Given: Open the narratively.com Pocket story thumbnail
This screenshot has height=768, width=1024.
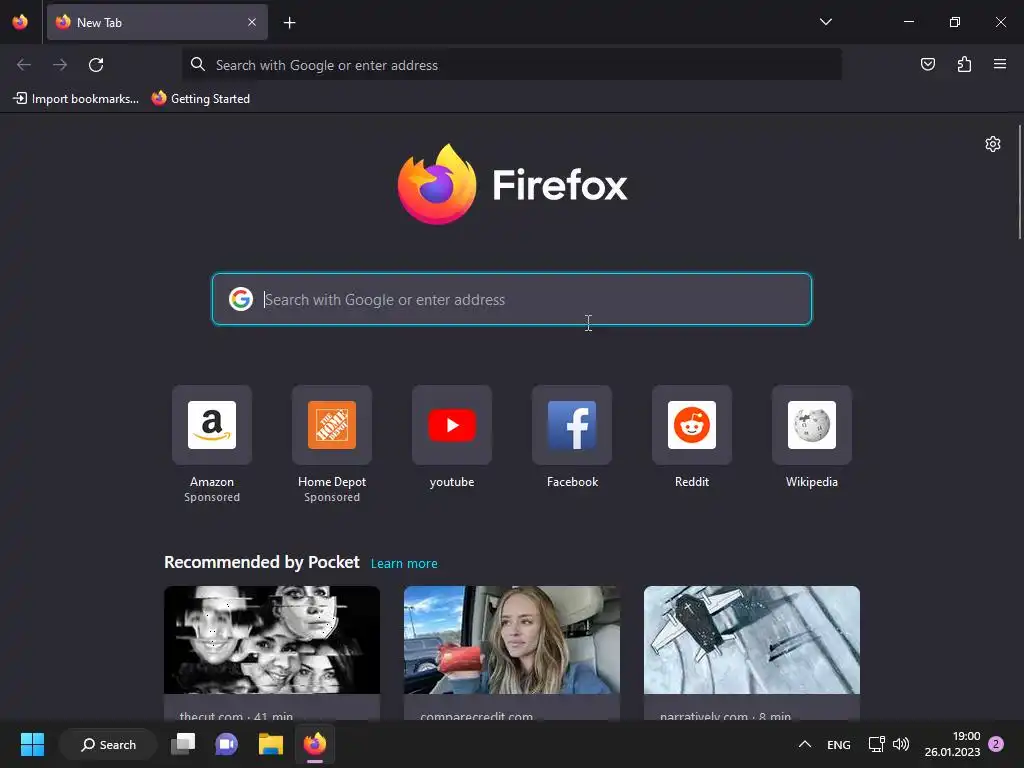Looking at the screenshot, I should pyautogui.click(x=752, y=640).
